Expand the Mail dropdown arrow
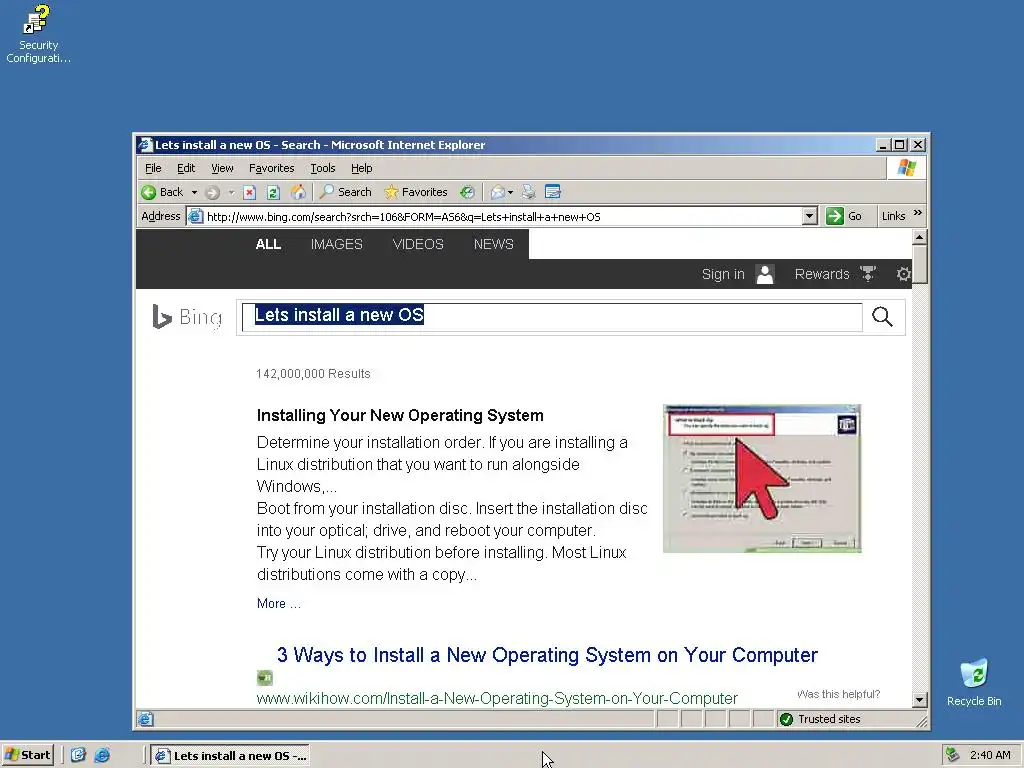 point(511,192)
